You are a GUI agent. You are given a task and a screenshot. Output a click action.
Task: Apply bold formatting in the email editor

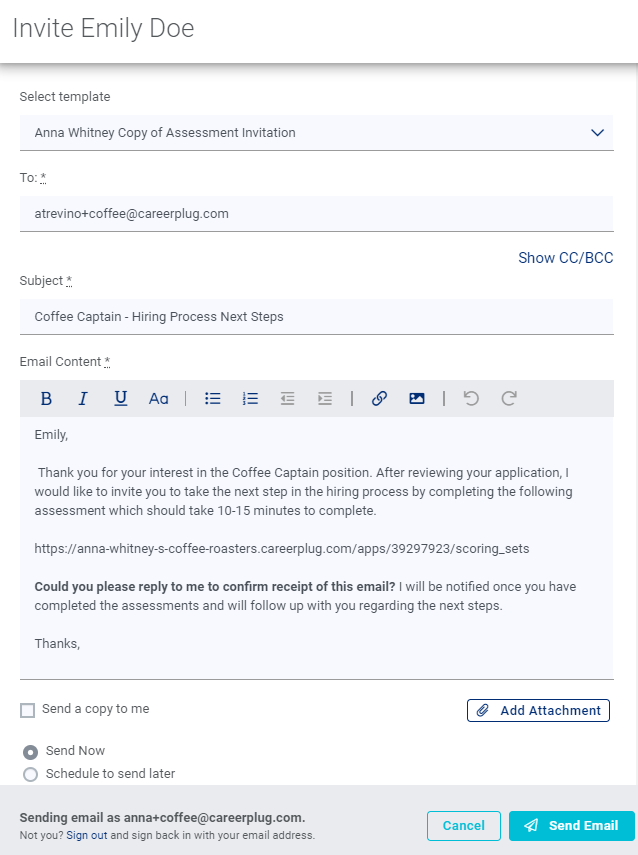(x=46, y=398)
